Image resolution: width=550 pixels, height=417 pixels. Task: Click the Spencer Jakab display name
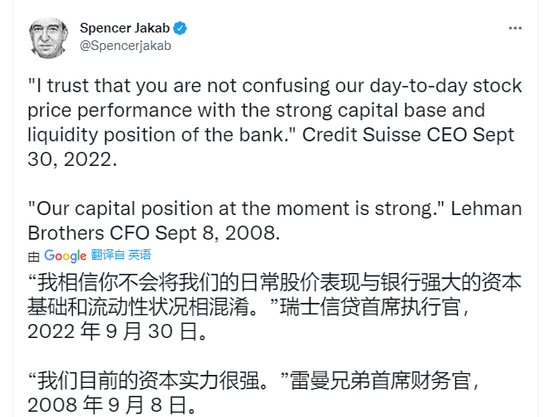click(125, 28)
